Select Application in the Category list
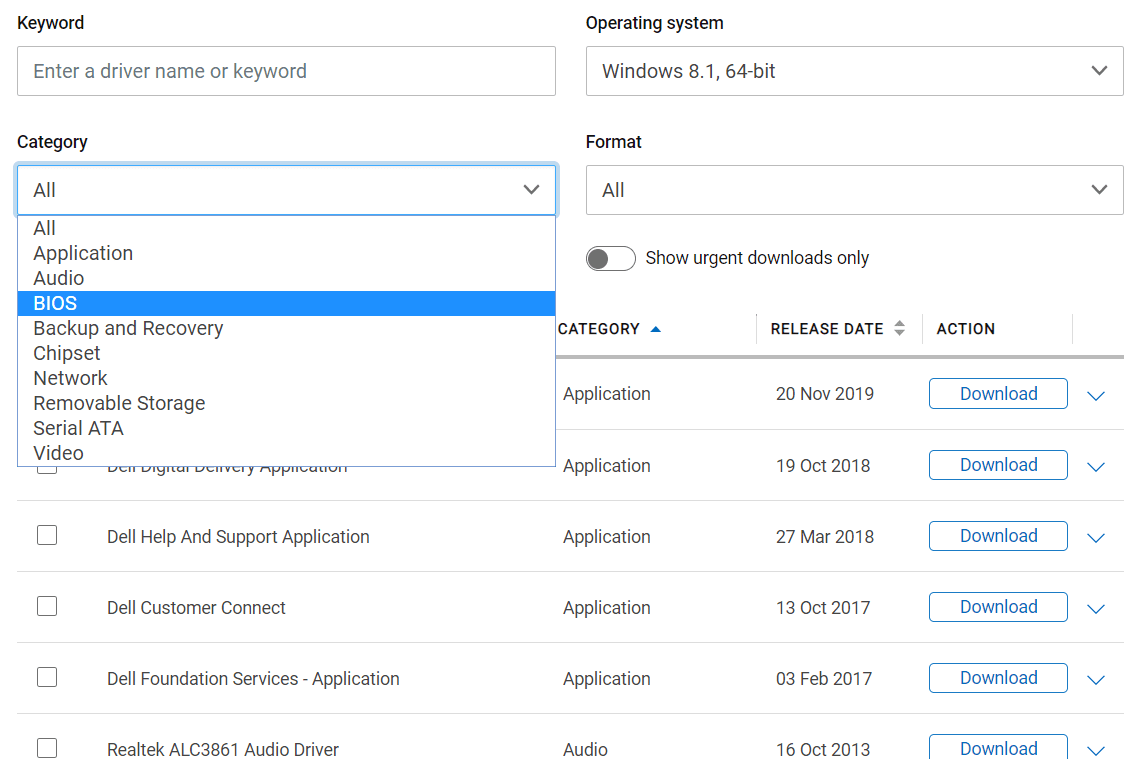The width and height of the screenshot is (1138, 759). point(286,253)
